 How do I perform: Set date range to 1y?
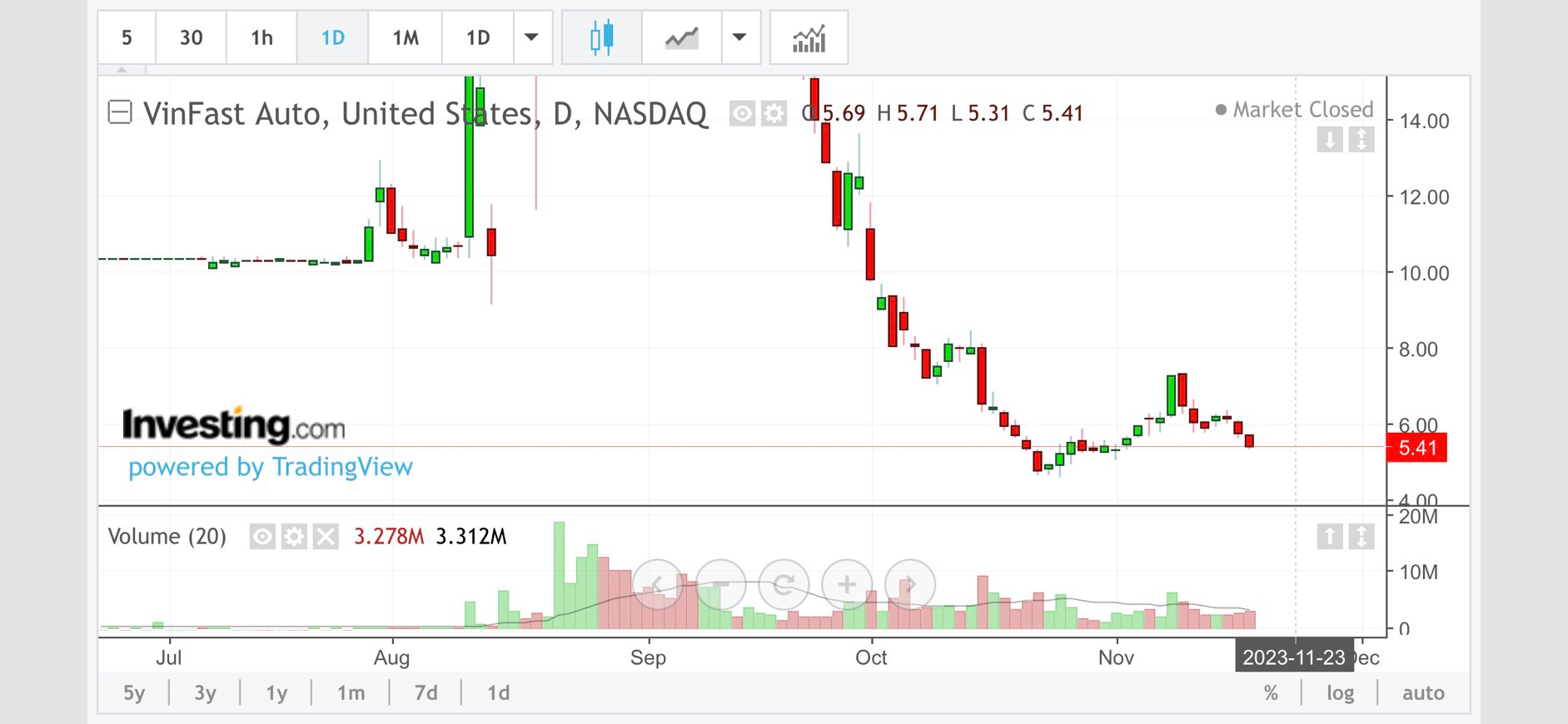coord(276,693)
